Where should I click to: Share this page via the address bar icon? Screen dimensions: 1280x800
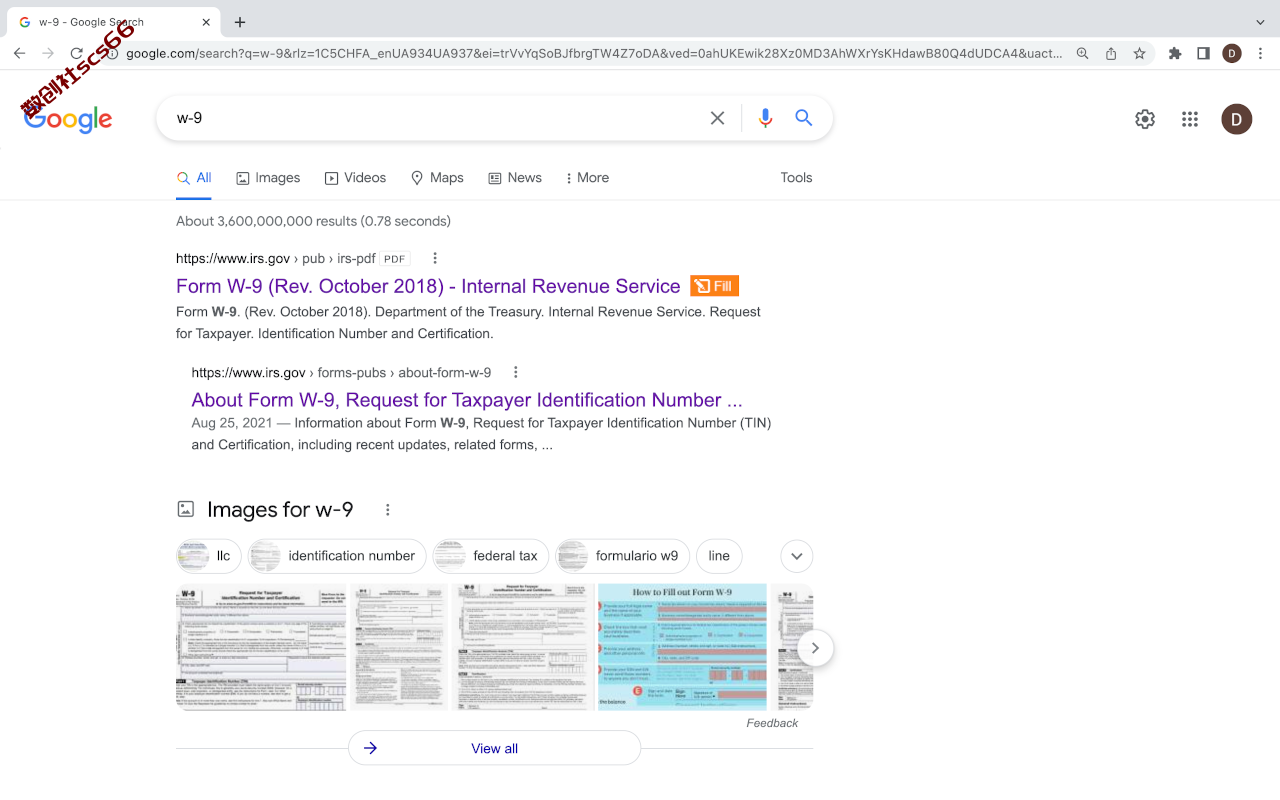1111,54
